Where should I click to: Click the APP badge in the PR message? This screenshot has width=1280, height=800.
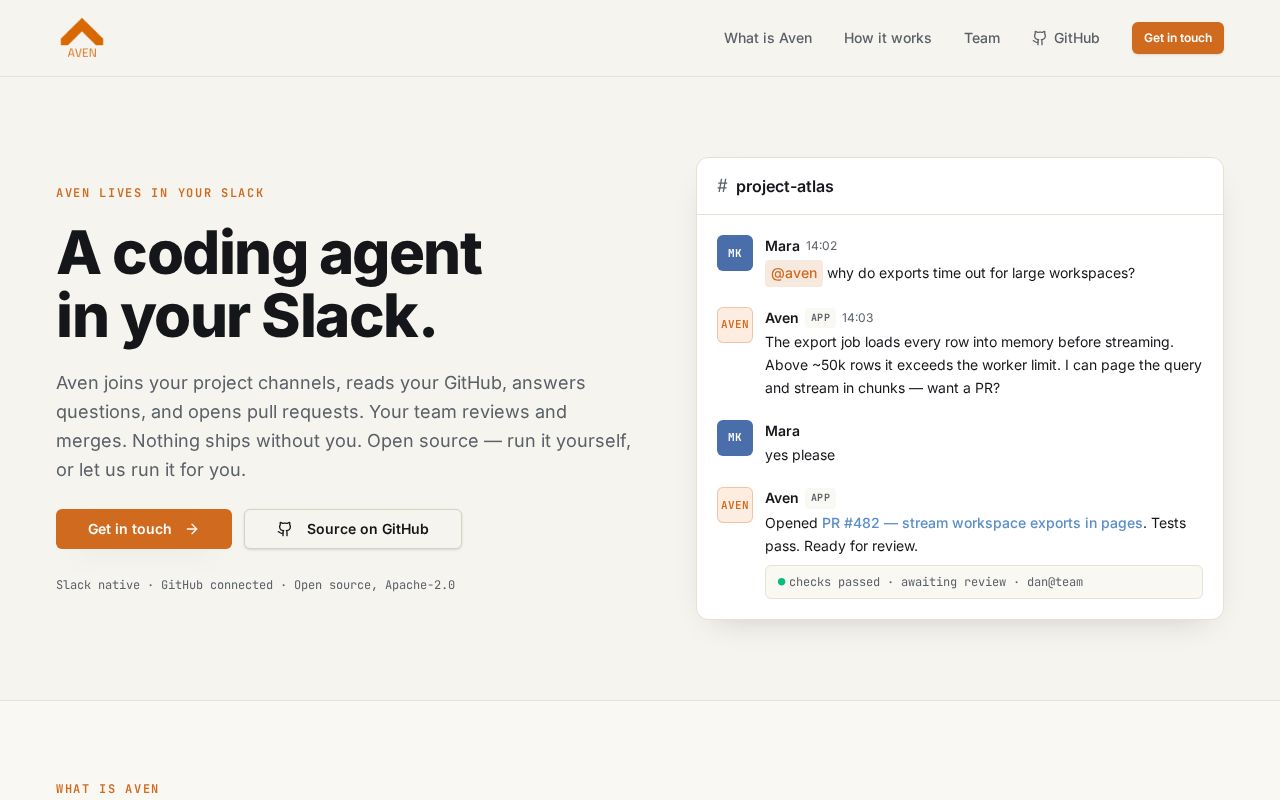point(820,498)
